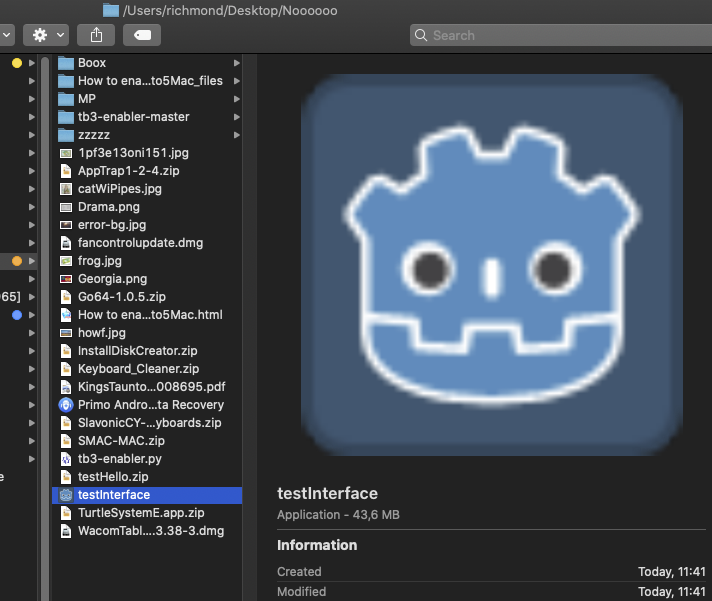Select WacomTabl...3.38-3.dmg file
712x601 pixels.
pos(150,531)
